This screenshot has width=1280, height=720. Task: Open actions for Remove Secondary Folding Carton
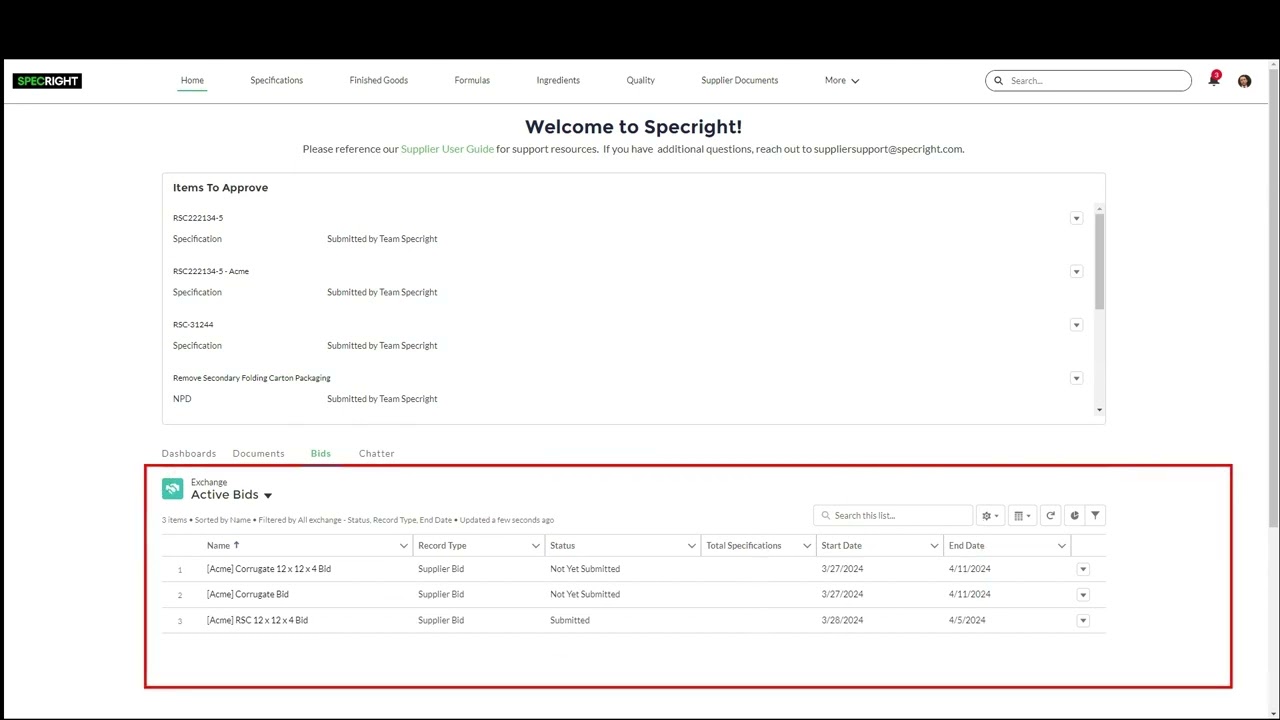pos(1076,378)
